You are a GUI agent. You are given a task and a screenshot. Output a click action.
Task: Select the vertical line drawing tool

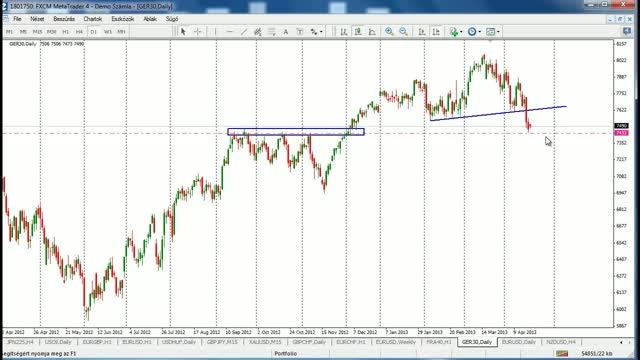216,32
